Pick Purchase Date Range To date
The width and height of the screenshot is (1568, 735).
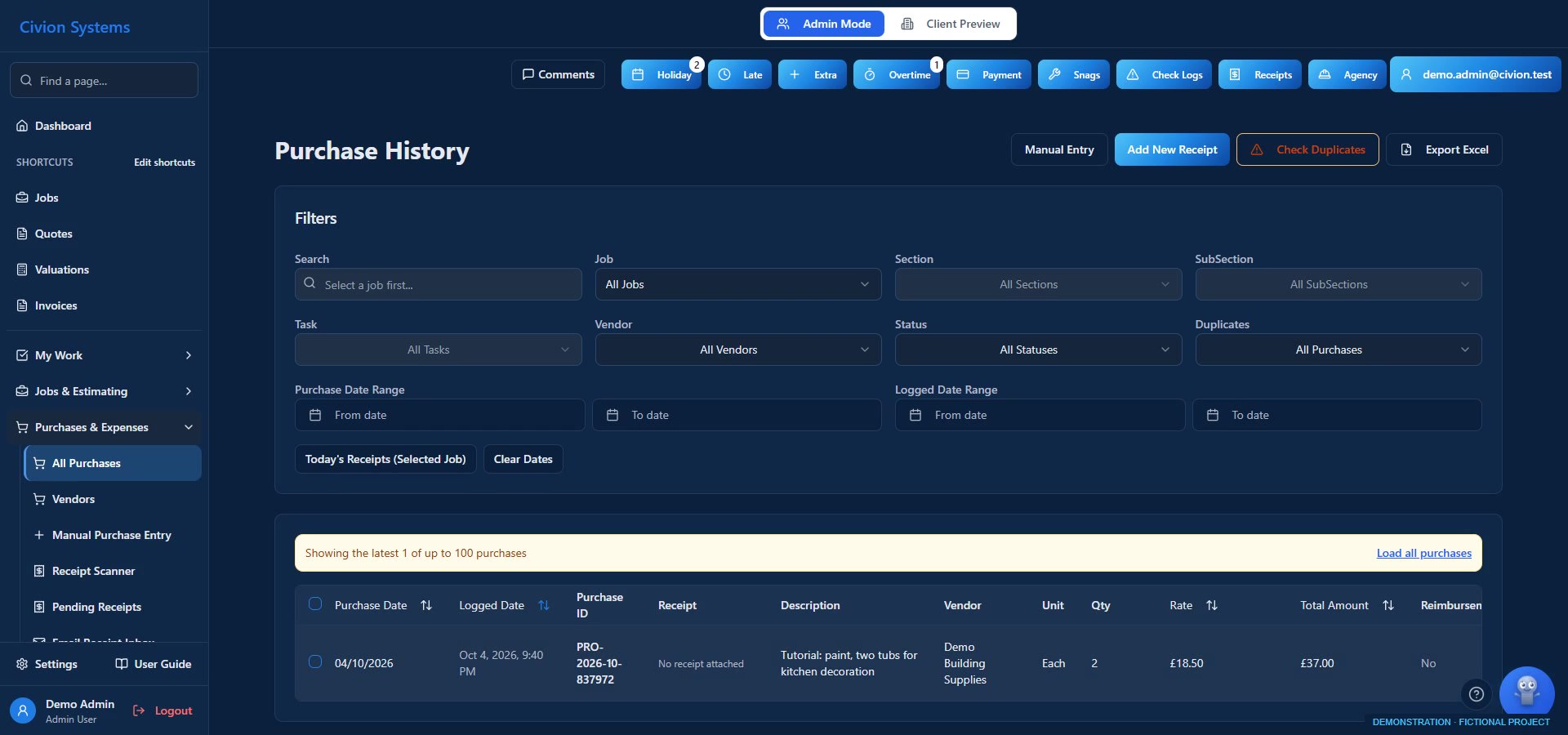(737, 415)
